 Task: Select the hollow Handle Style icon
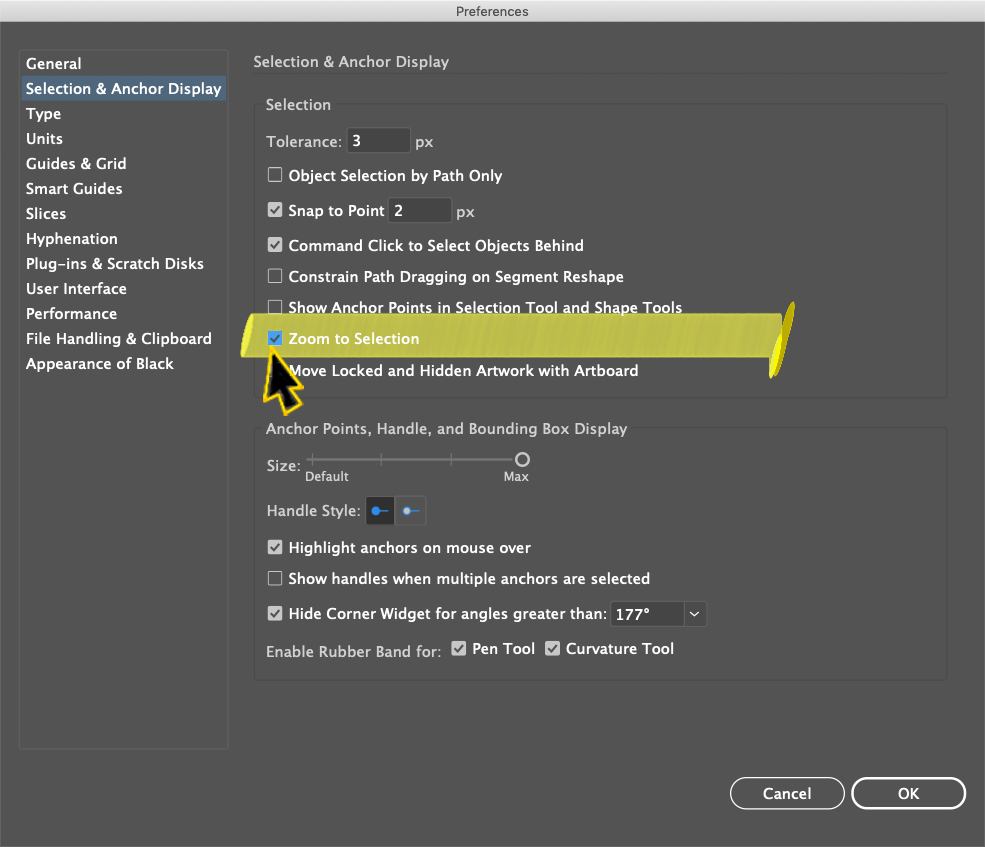[410, 510]
